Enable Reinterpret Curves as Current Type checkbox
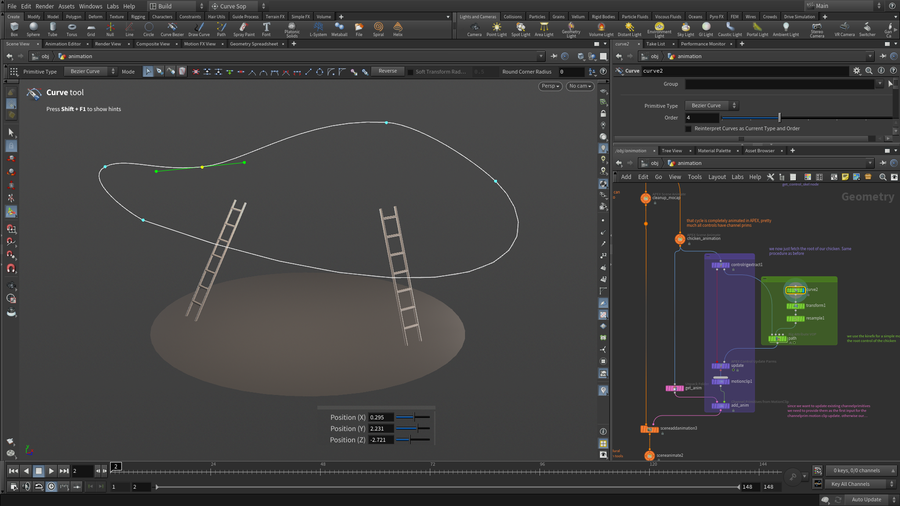The width and height of the screenshot is (900, 506). (x=688, y=128)
